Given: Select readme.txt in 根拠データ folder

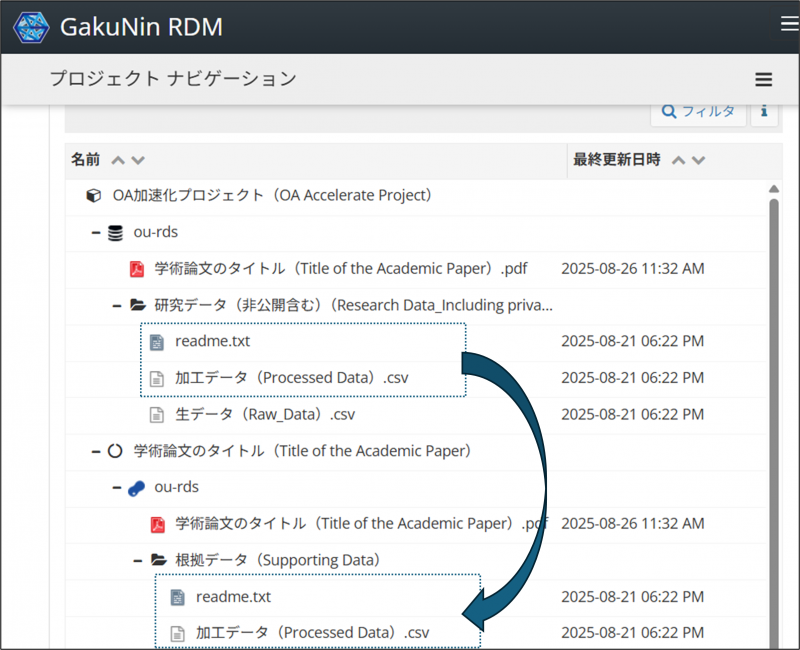Looking at the screenshot, I should click(233, 597).
